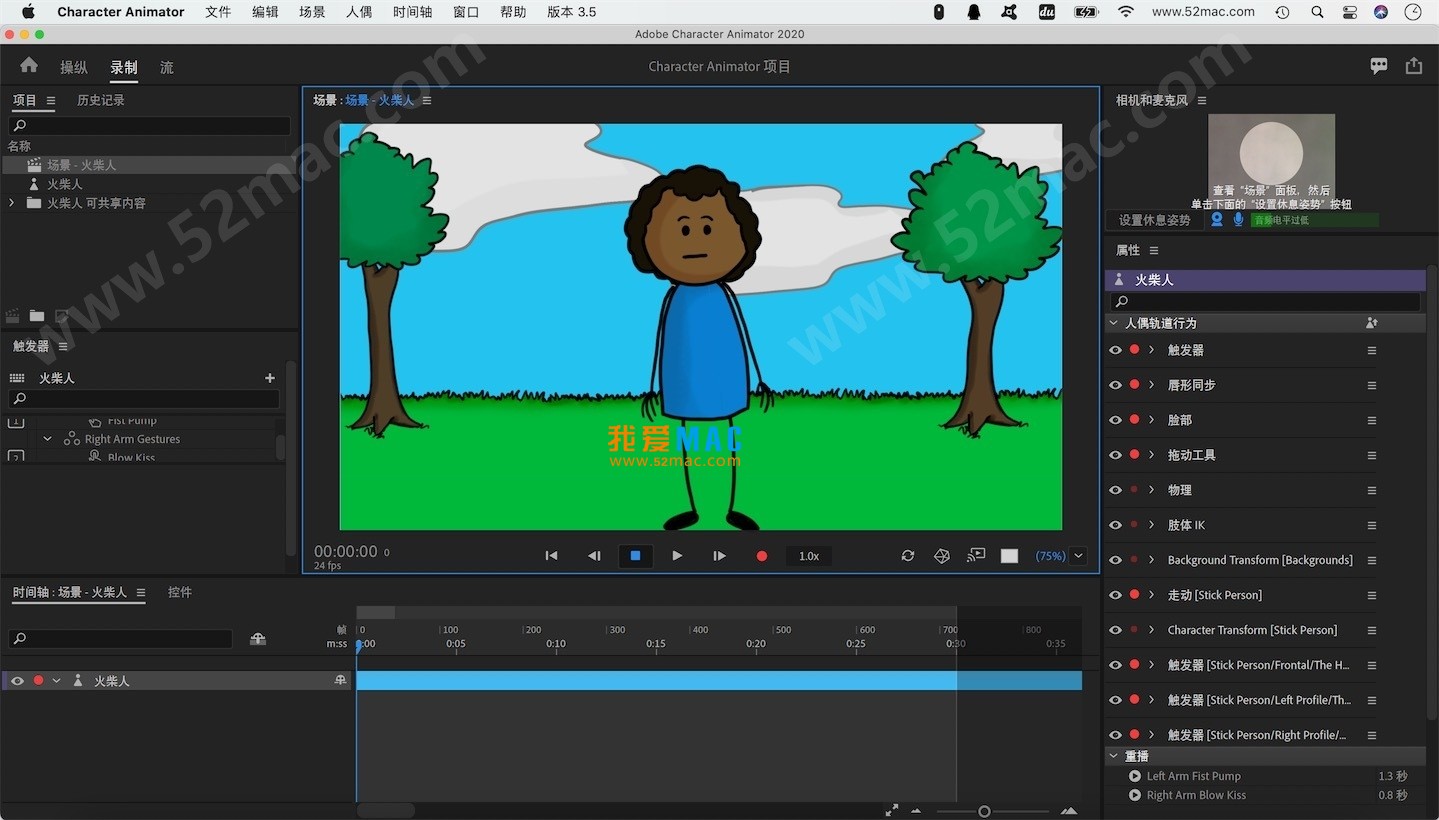Open the 控件 tab
Viewport: 1439px width, 820px height.
tap(180, 592)
